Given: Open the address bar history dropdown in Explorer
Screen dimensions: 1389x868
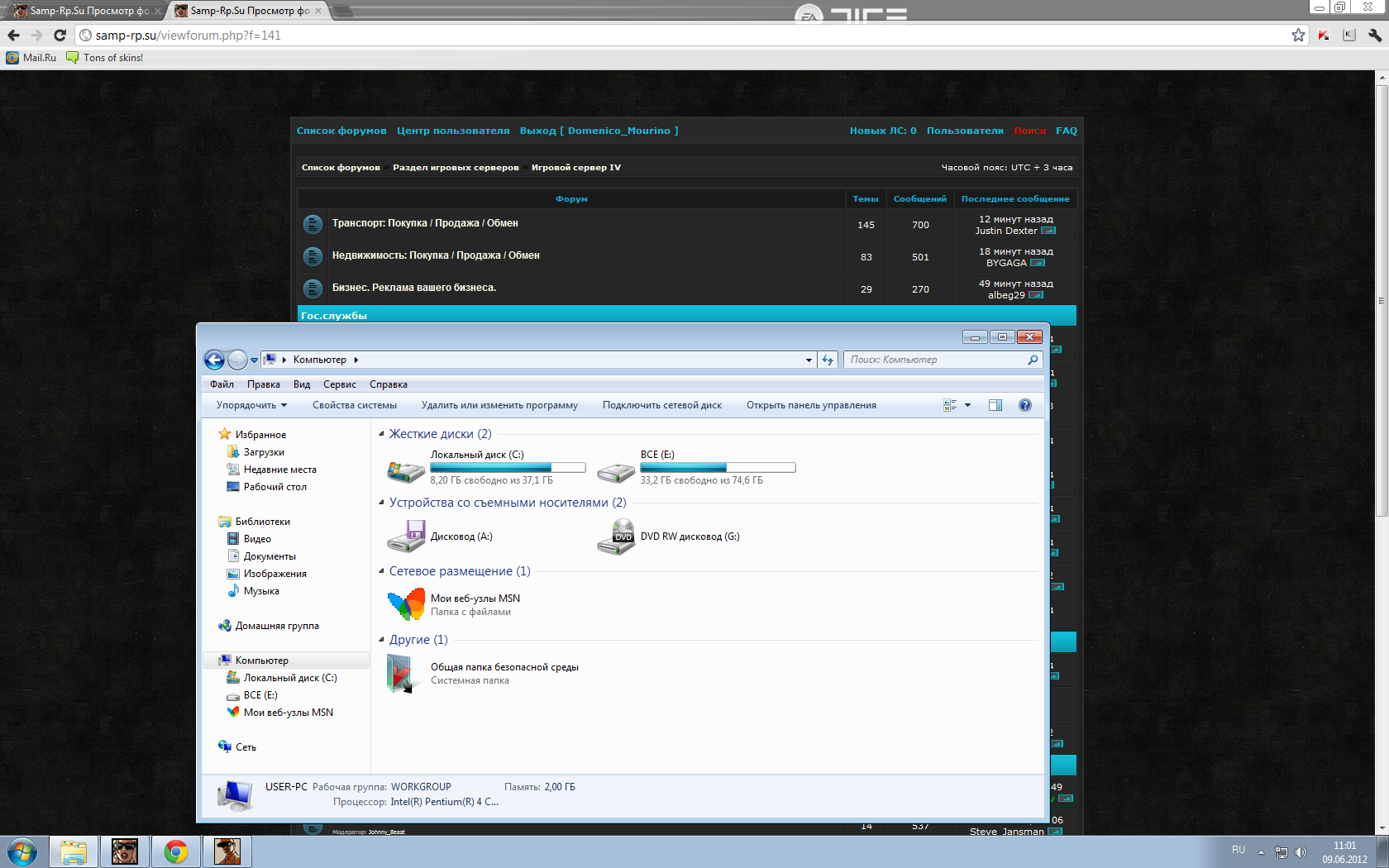Looking at the screenshot, I should [809, 360].
